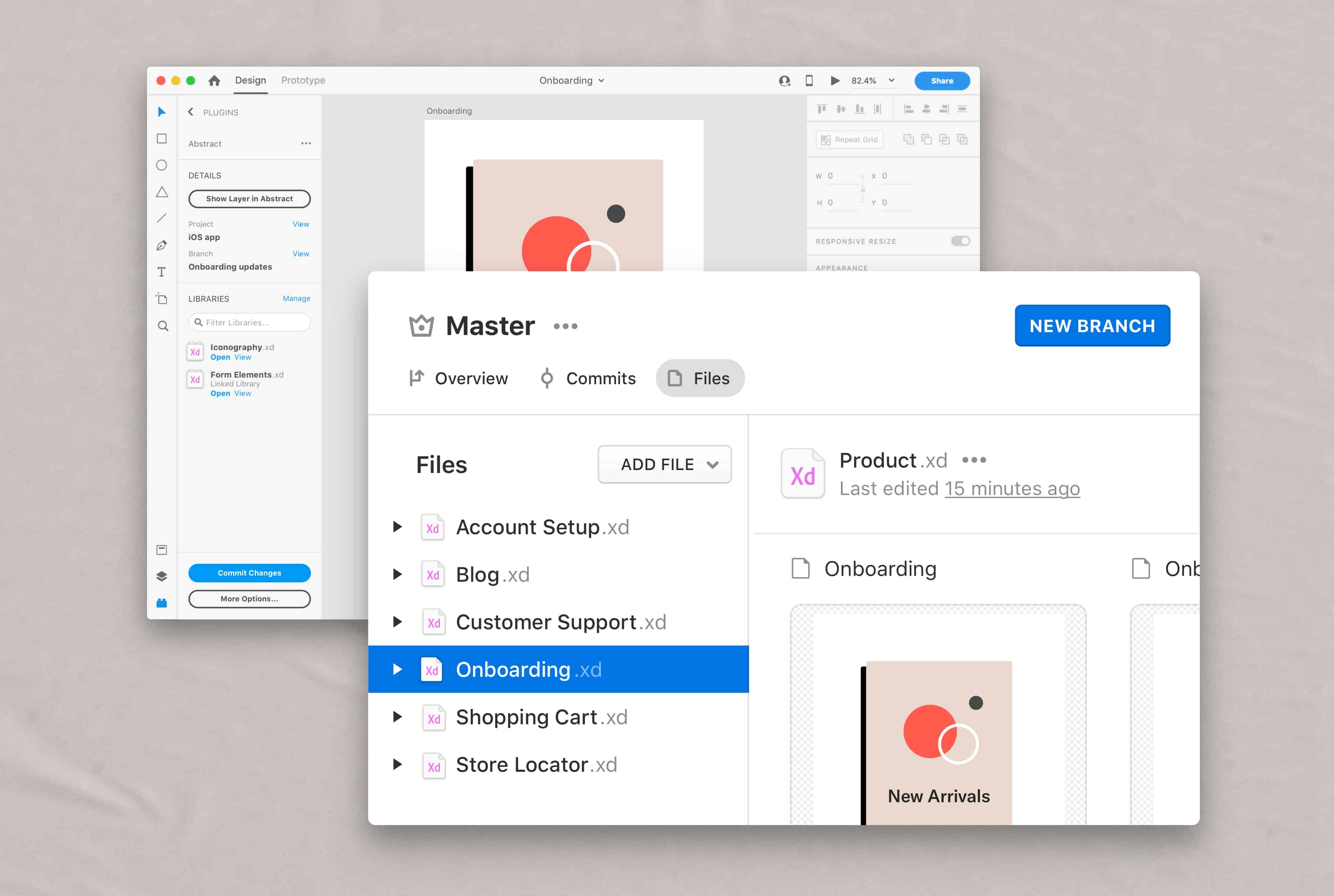
Task: Select the Artboard tool in XD
Action: [162, 299]
